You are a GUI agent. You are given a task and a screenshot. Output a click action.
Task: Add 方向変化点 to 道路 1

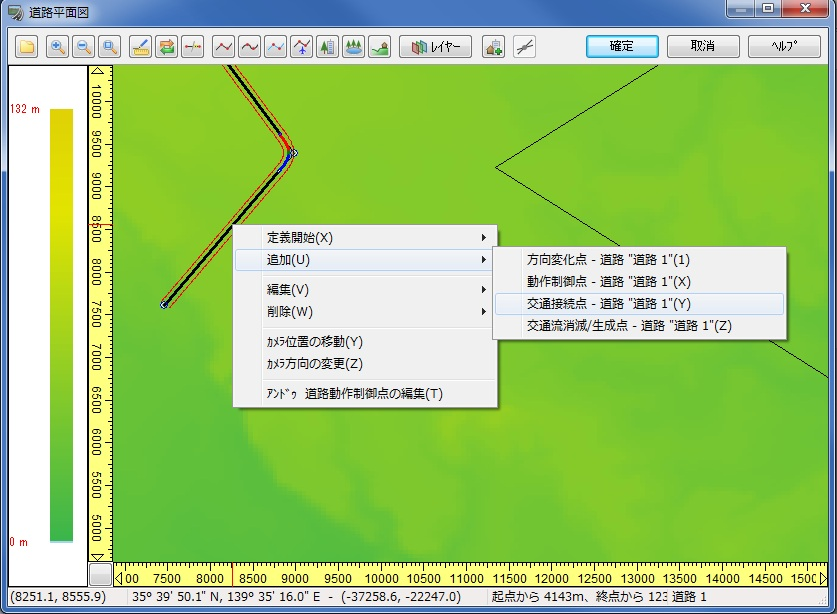(639, 259)
